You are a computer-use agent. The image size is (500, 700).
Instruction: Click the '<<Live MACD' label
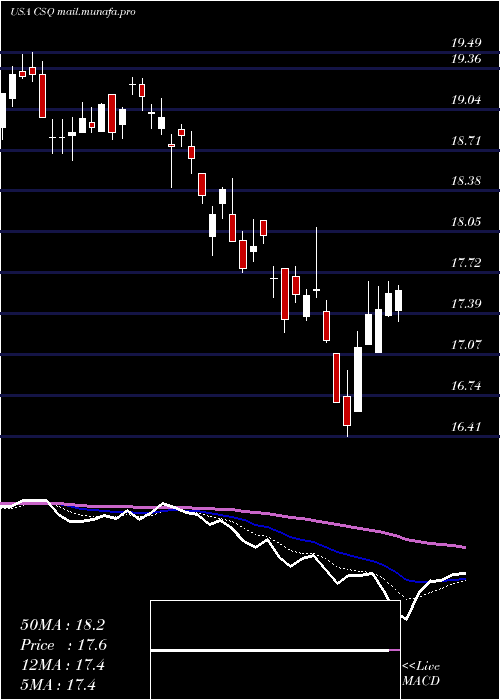coord(421,673)
